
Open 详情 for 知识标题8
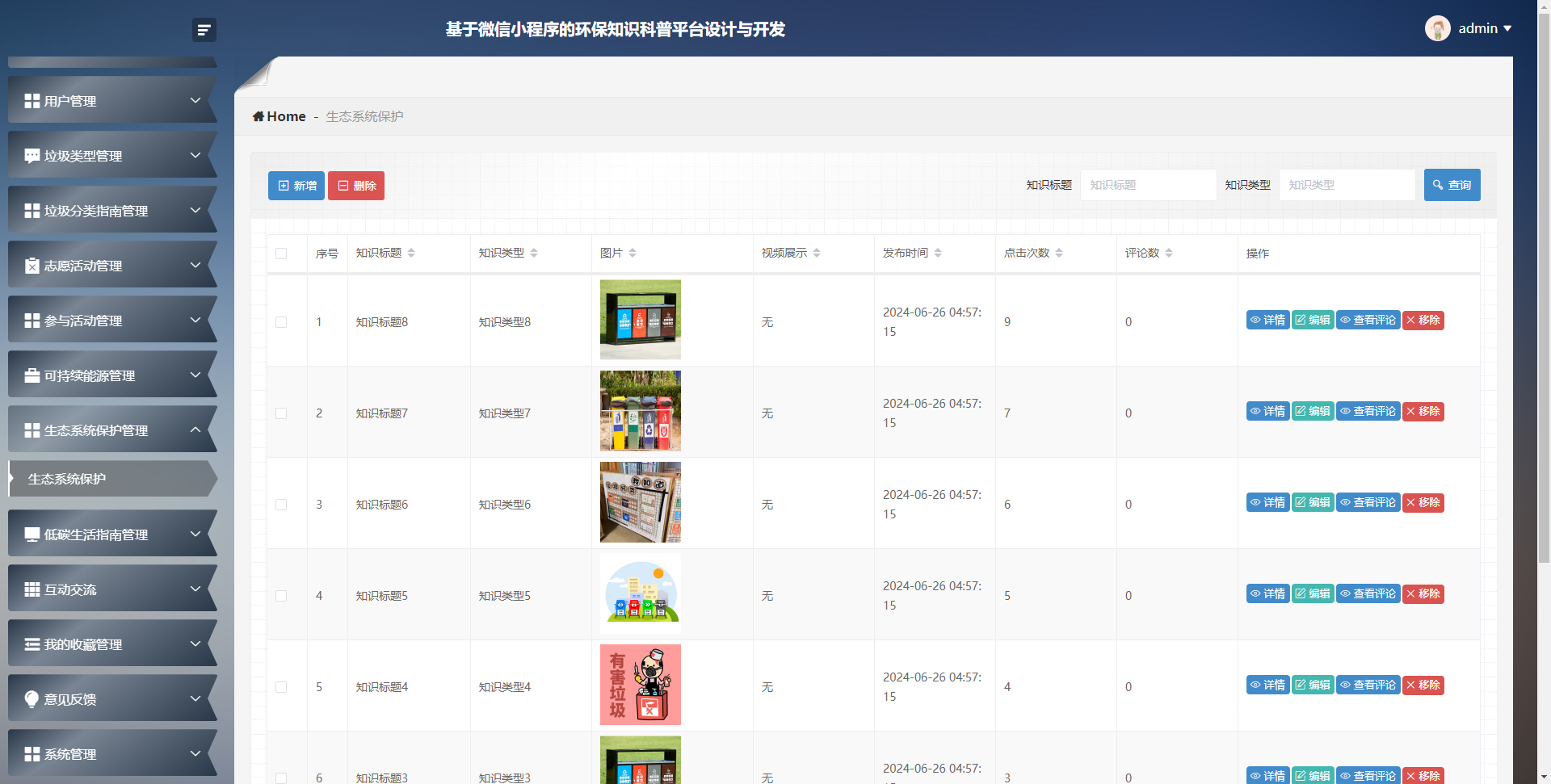pos(1267,321)
